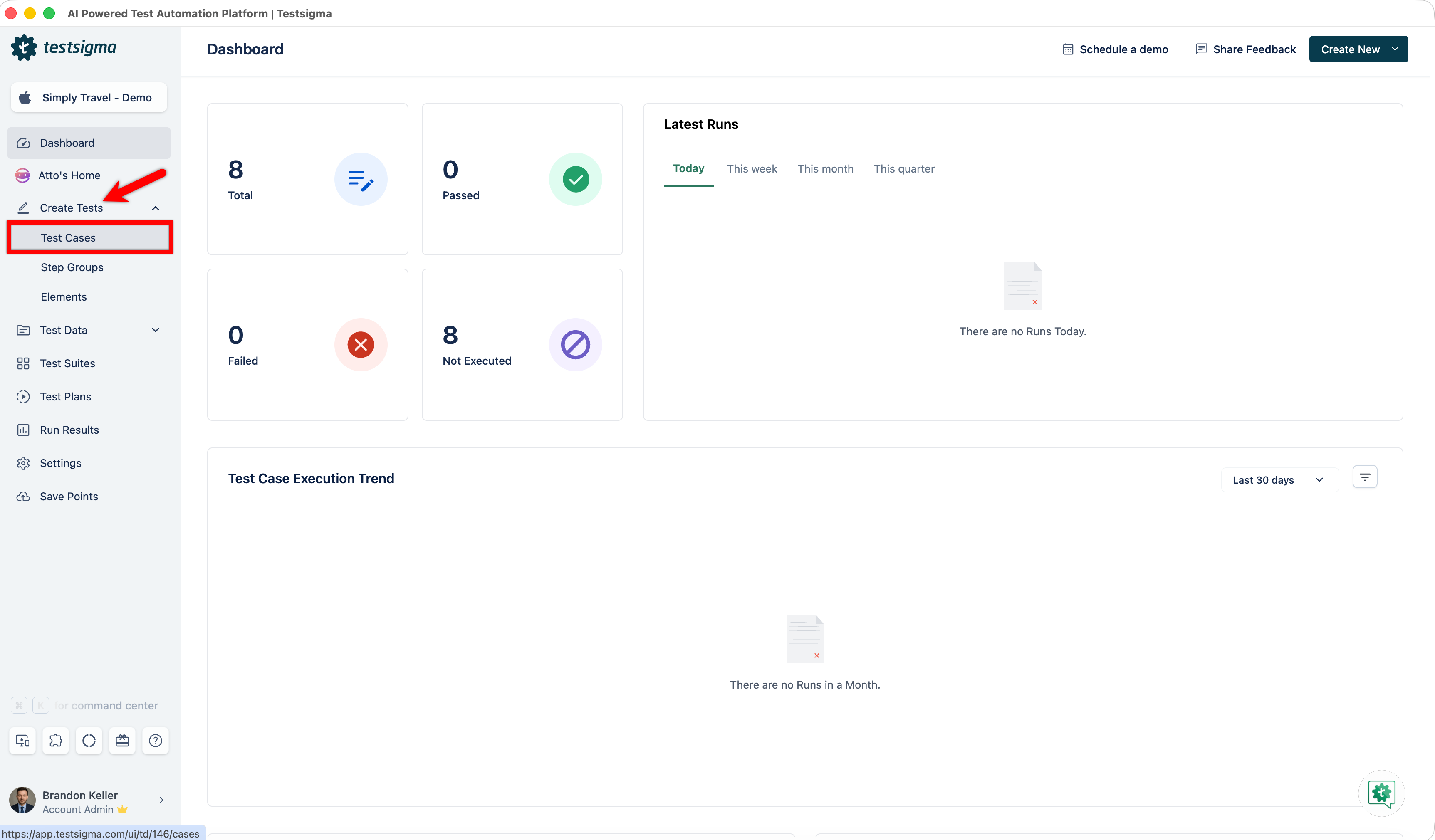Open Simply Travel - Demo project selector
1435x840 pixels.
point(89,97)
